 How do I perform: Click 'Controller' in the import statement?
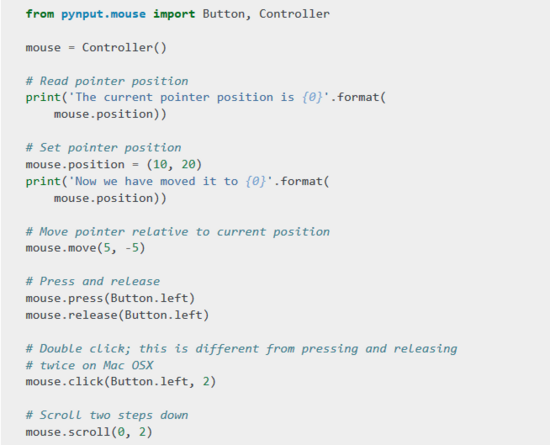pyautogui.click(x=294, y=14)
